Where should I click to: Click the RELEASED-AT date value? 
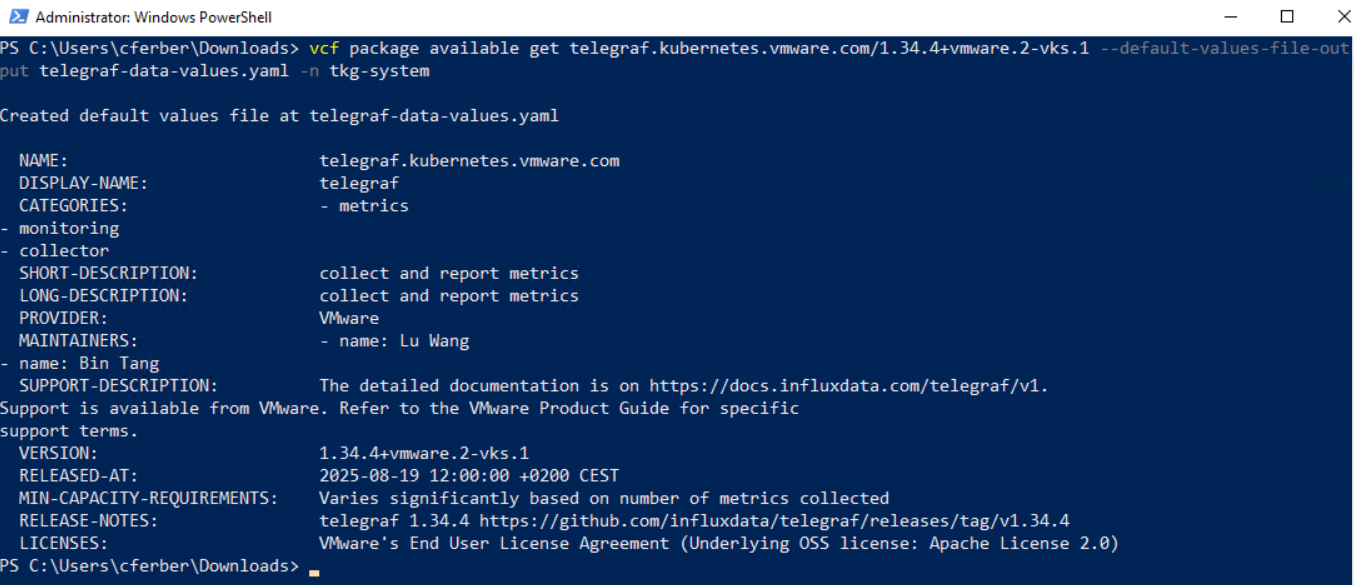click(469, 476)
